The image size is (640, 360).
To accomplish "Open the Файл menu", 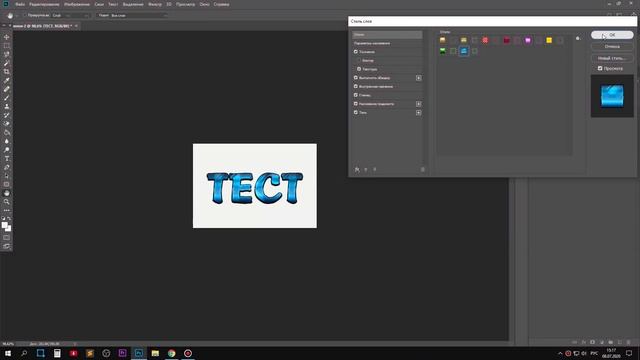I will (20, 4).
